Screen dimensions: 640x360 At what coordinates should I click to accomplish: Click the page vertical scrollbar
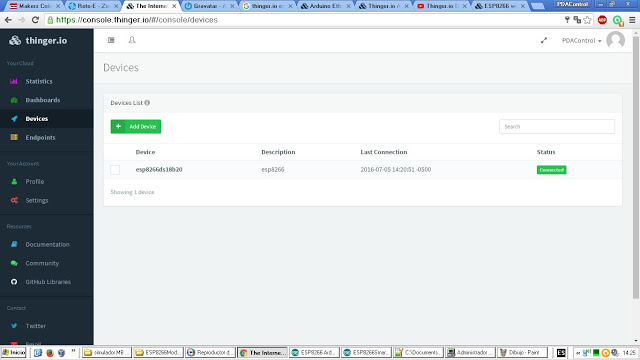636,167
